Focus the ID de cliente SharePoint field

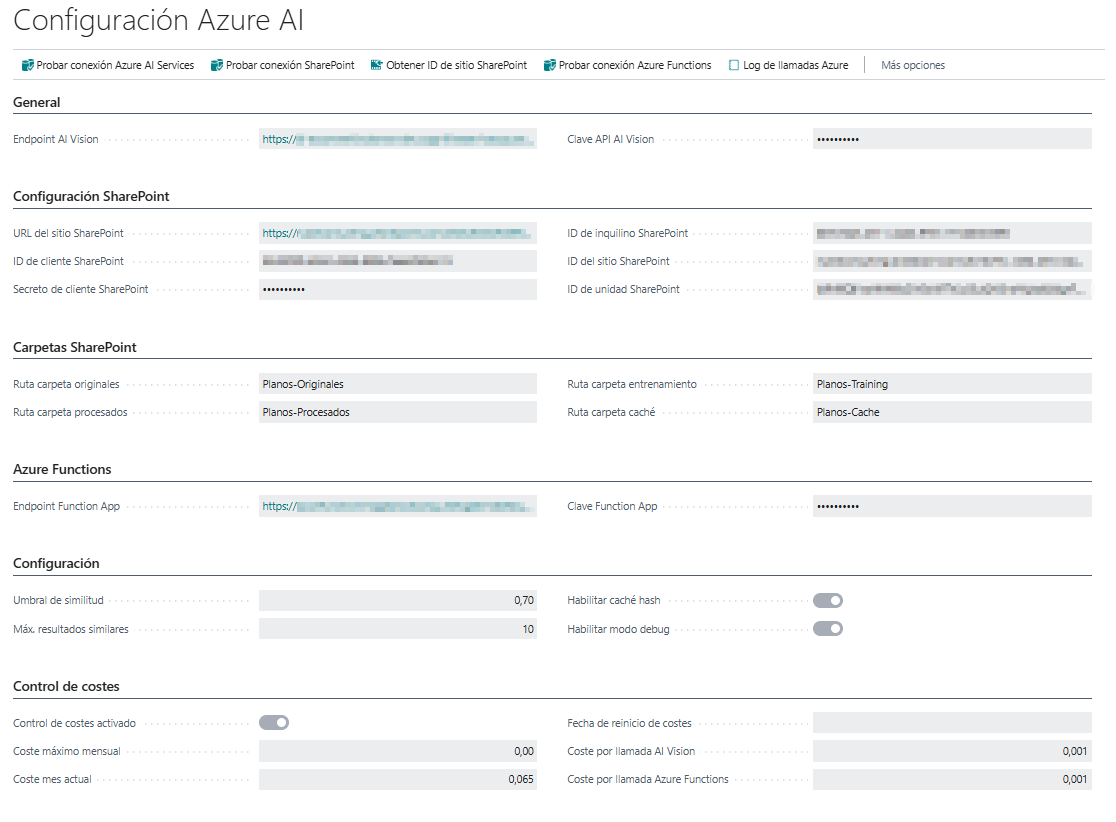point(398,261)
